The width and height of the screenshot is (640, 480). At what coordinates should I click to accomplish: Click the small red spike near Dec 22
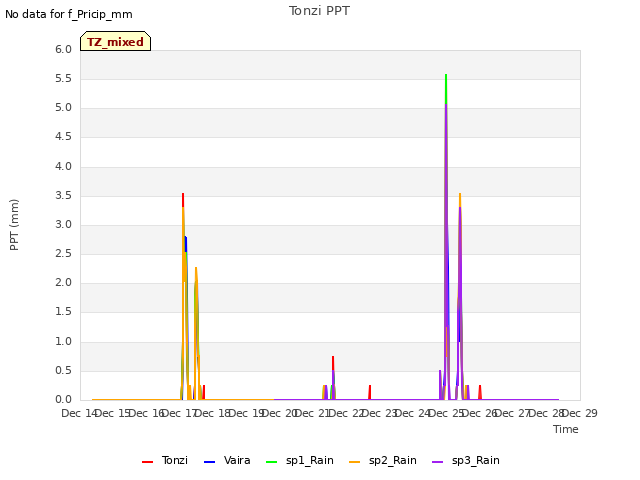tap(370, 391)
